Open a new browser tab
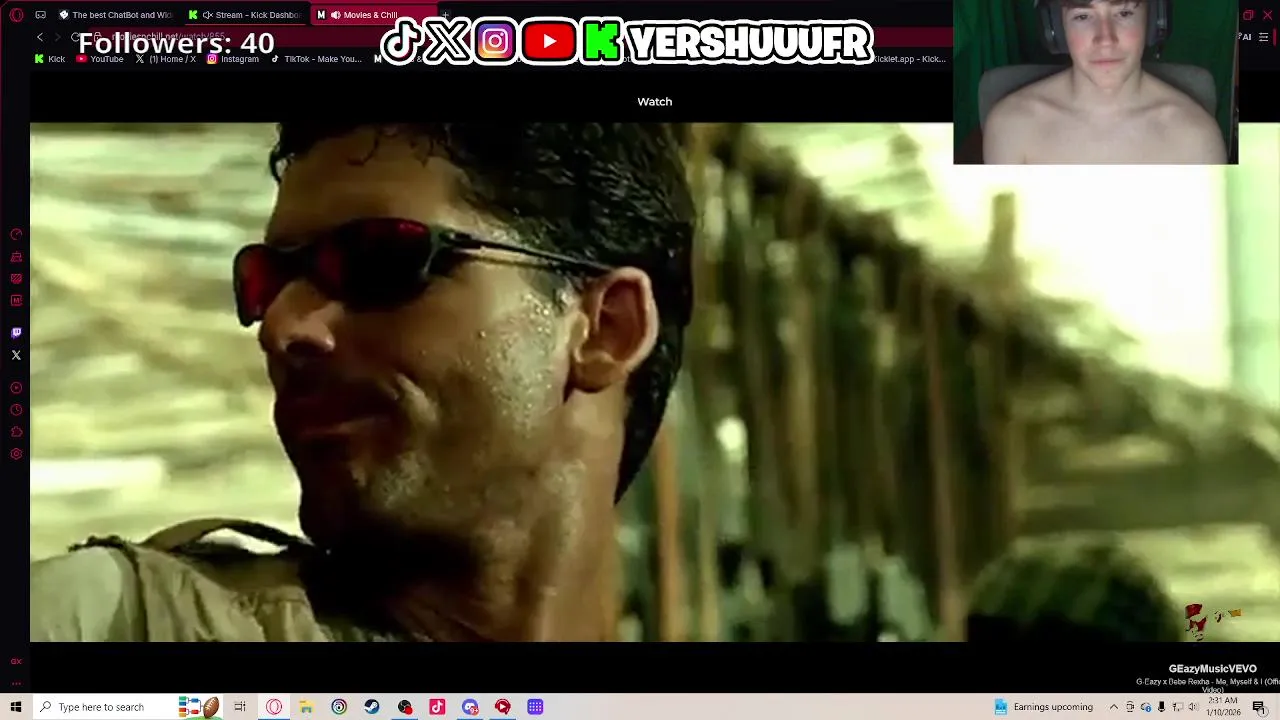The image size is (1280, 720). tap(447, 15)
